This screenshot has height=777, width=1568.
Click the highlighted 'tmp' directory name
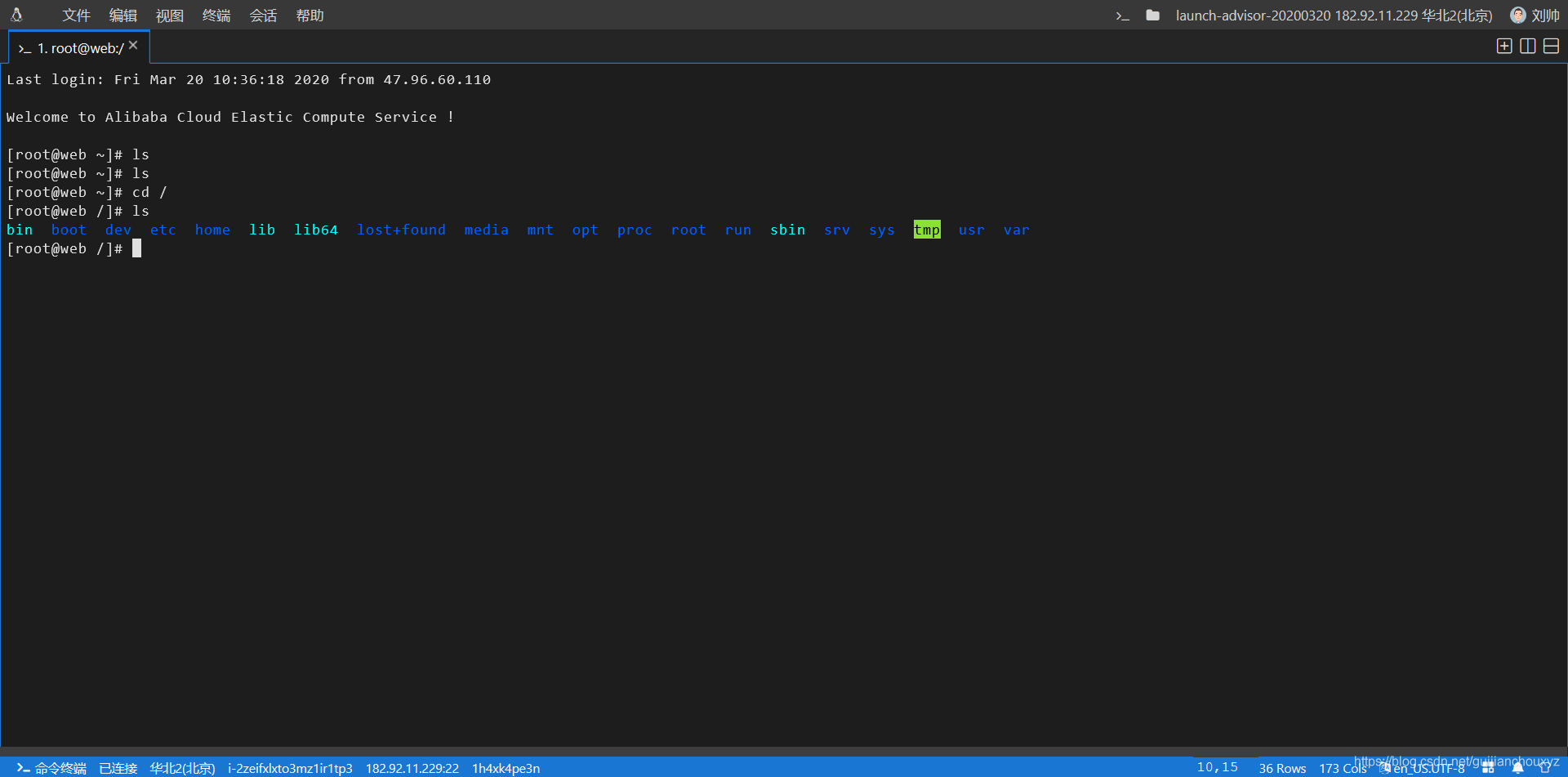(x=927, y=230)
